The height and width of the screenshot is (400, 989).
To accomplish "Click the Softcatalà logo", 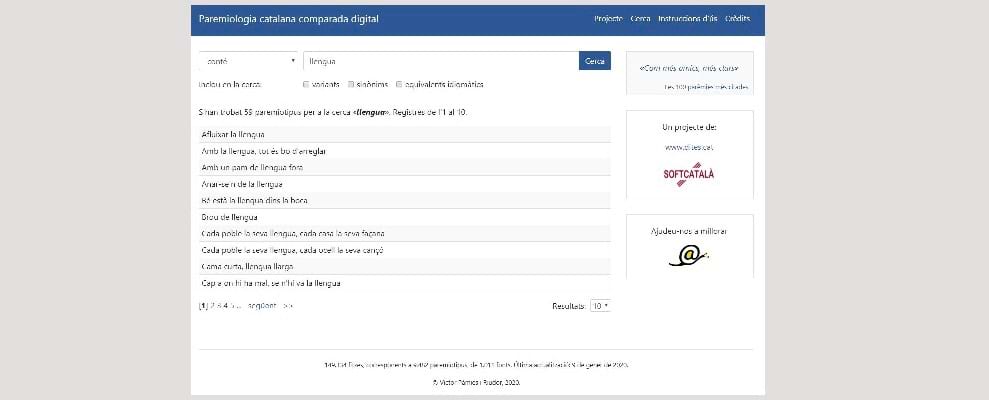I will click(689, 174).
